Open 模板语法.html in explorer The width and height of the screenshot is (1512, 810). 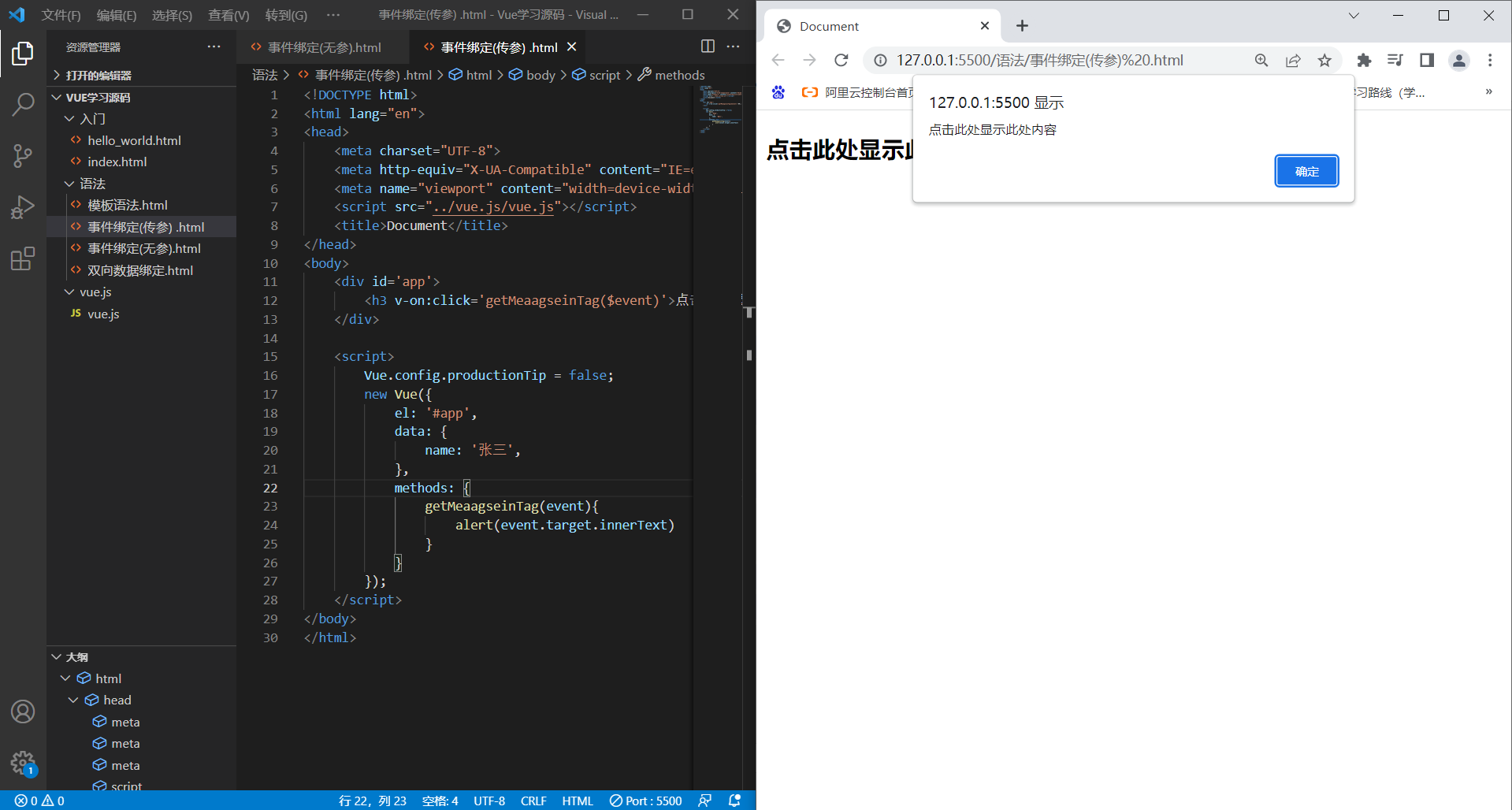[x=128, y=205]
